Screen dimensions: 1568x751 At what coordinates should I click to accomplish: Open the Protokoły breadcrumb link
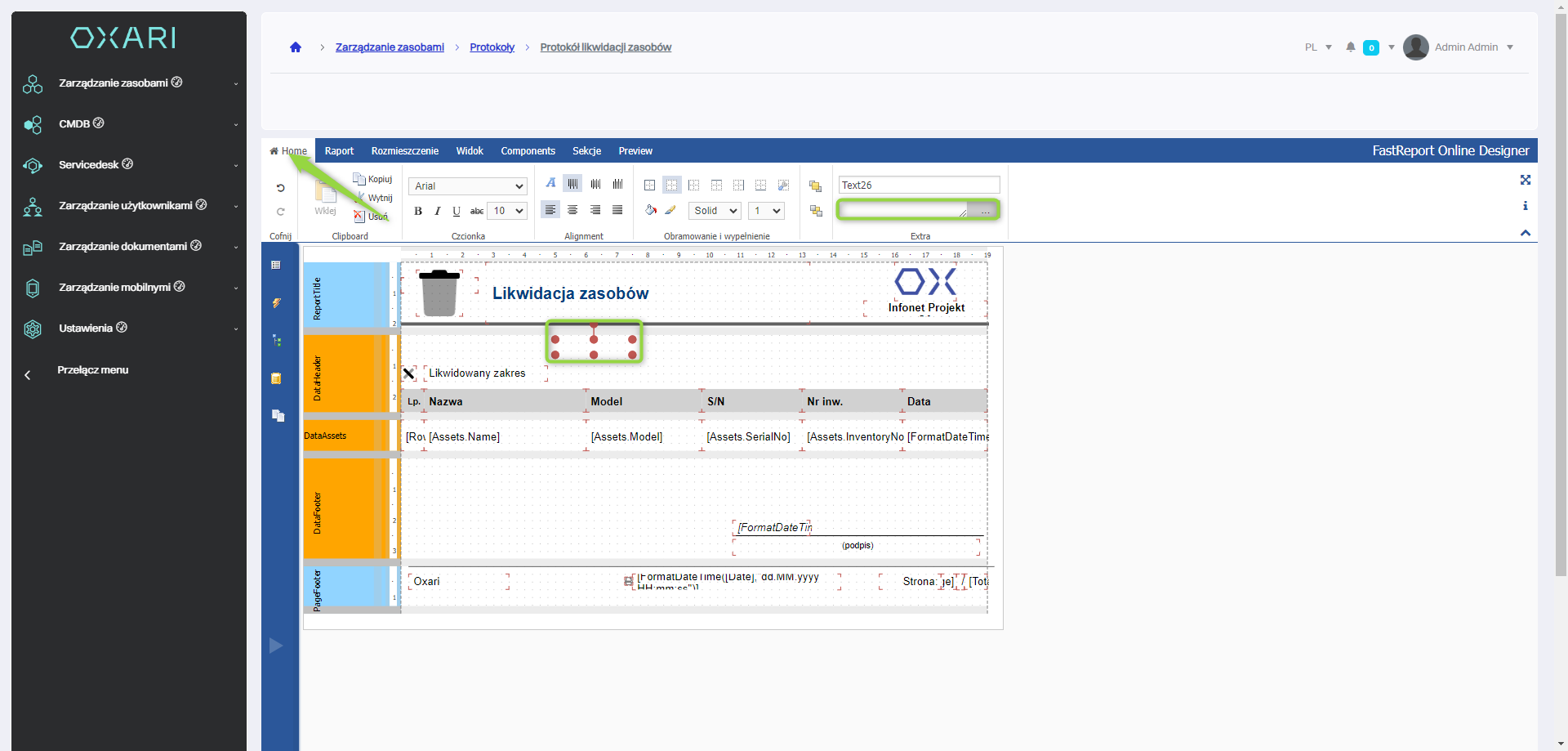tap(492, 47)
